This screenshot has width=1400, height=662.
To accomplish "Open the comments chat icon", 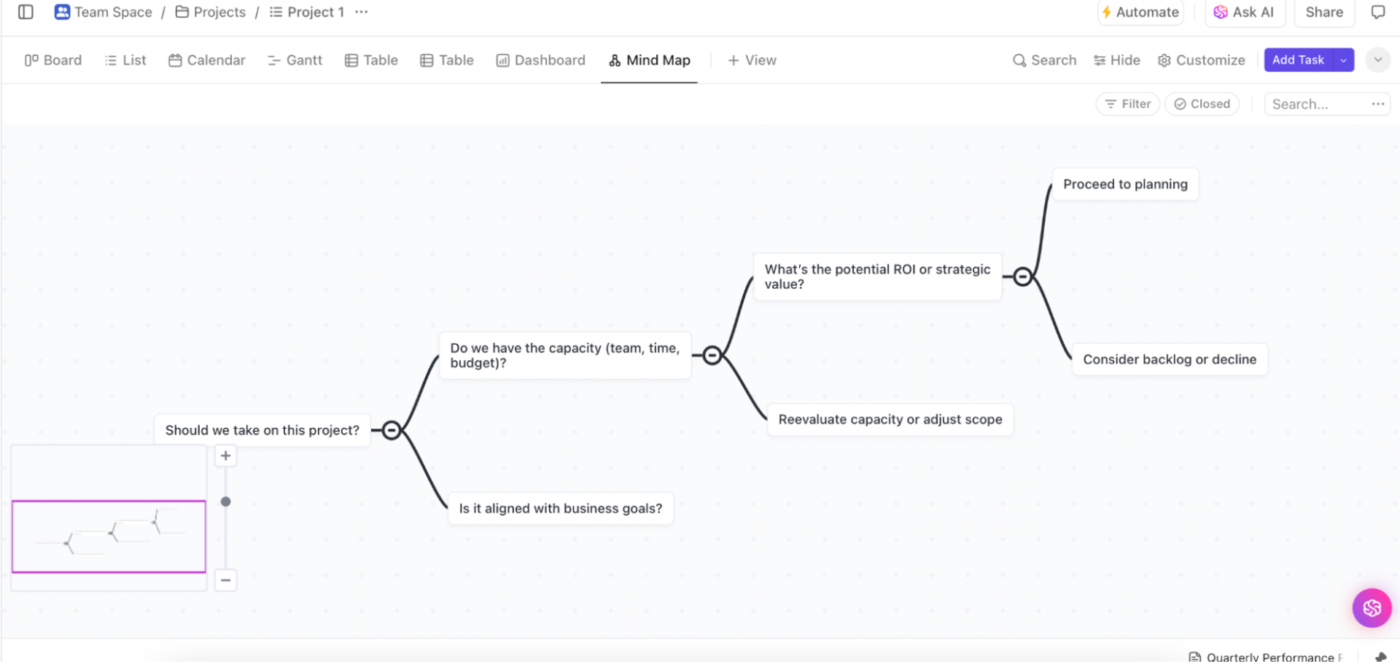I will coord(1378,12).
